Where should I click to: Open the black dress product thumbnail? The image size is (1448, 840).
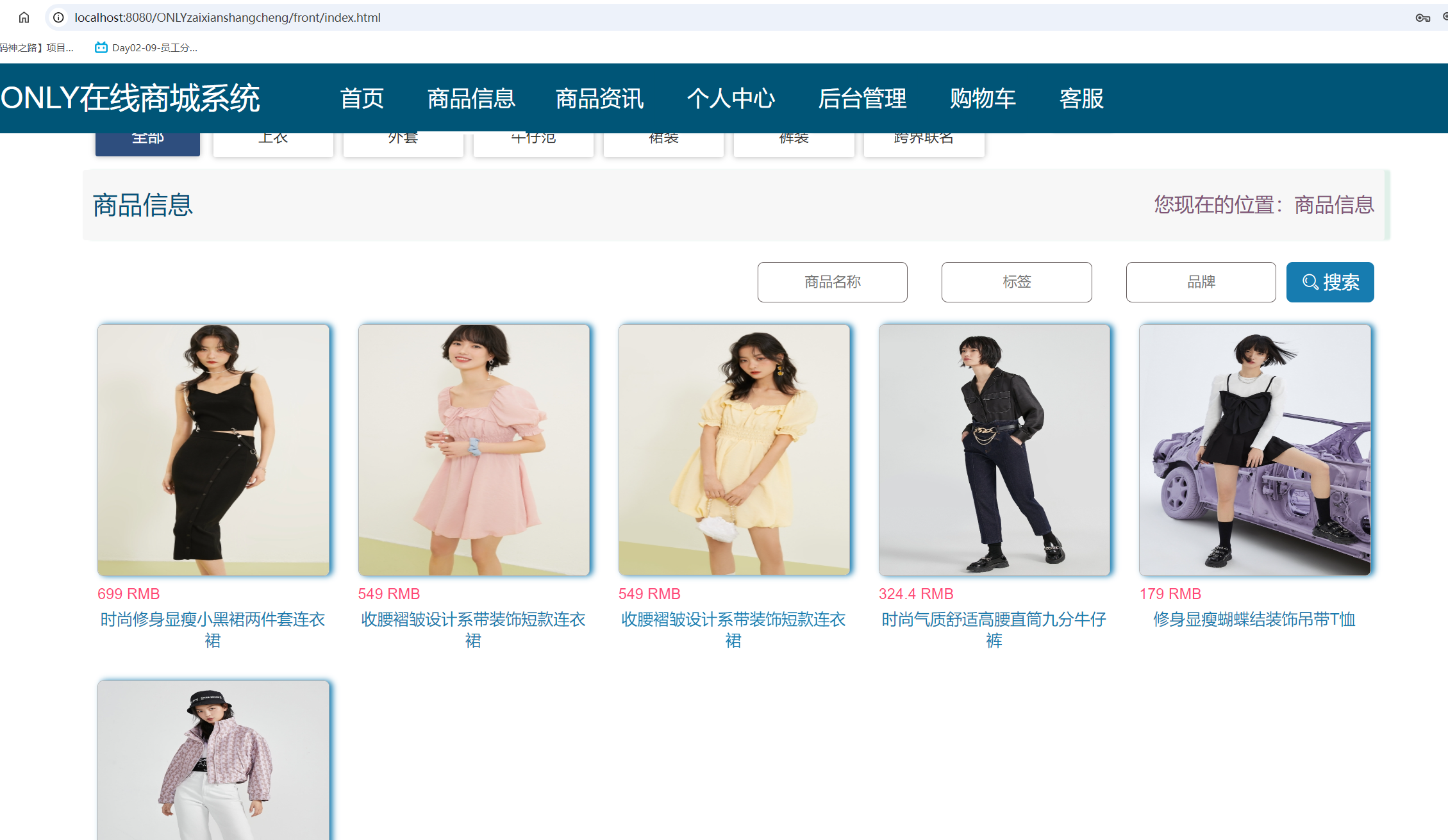click(x=213, y=449)
